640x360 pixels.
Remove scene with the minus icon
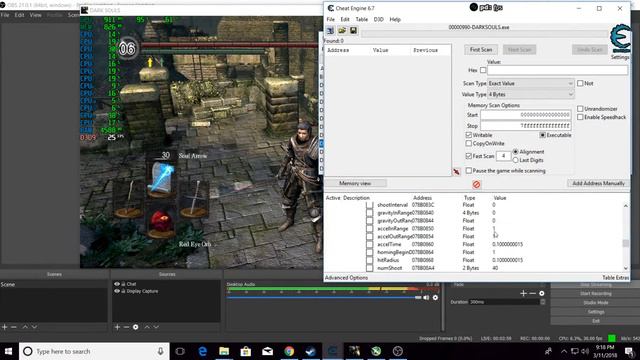(14, 327)
